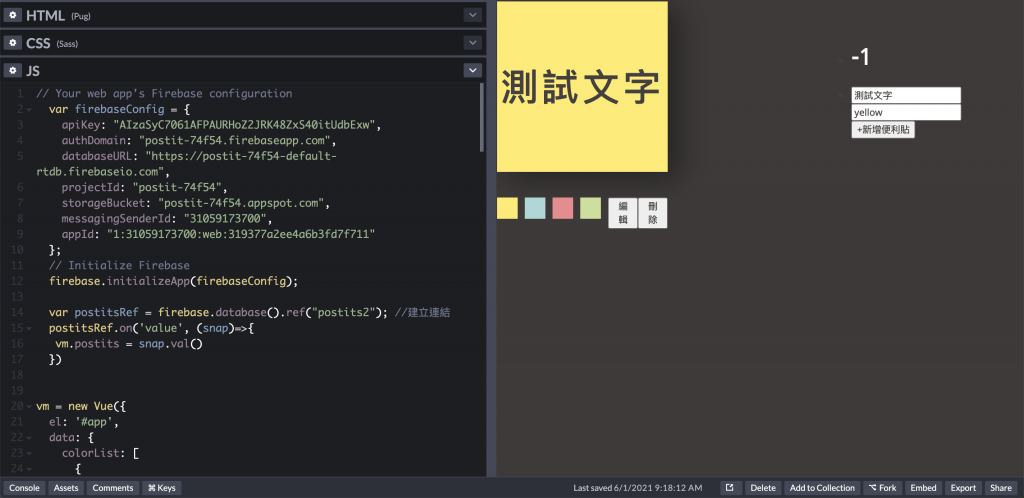
Task: Fold code at line 15 arrow
Action: [29, 328]
